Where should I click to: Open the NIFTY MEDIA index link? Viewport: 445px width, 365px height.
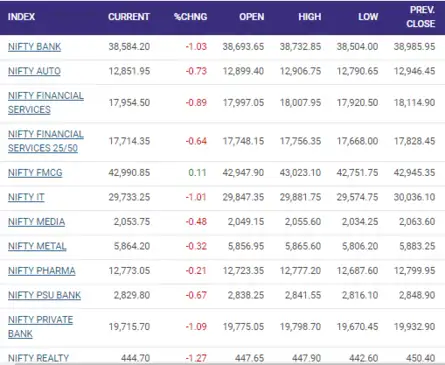point(36,222)
